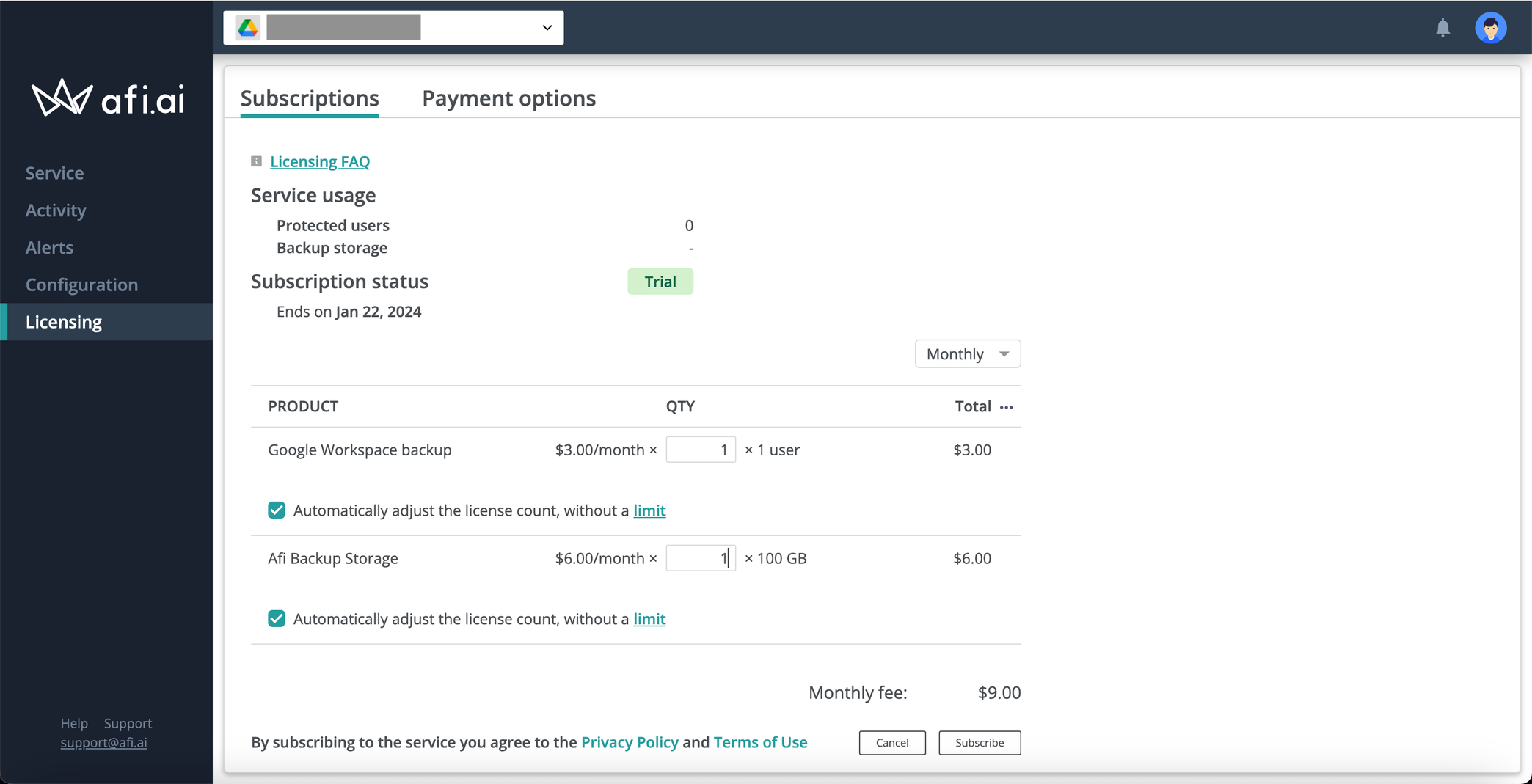Click the 'Backup storage' label
Screen dimensions: 1532x784
332,248
